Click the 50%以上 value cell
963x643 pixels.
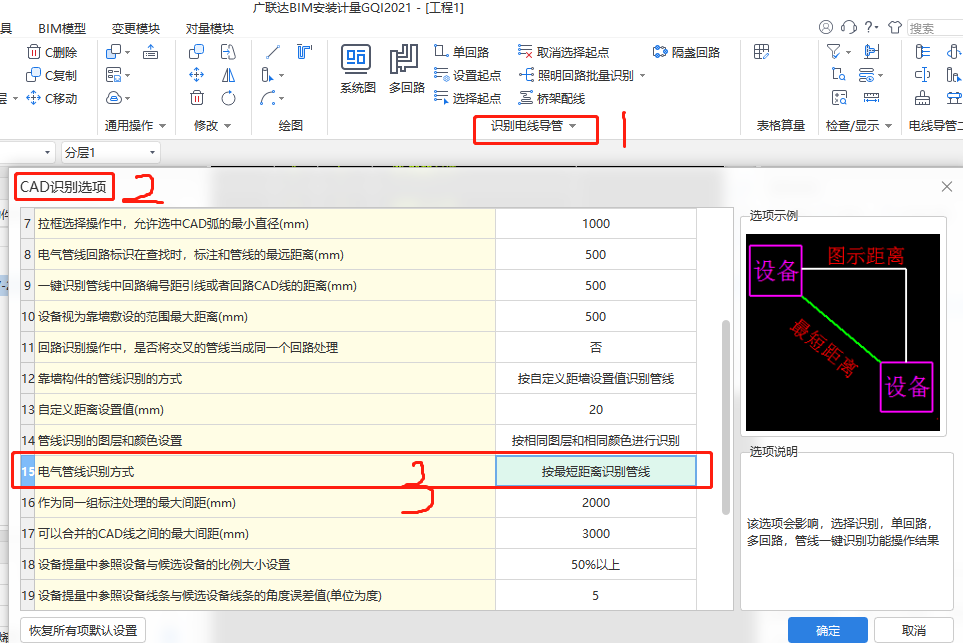point(596,564)
